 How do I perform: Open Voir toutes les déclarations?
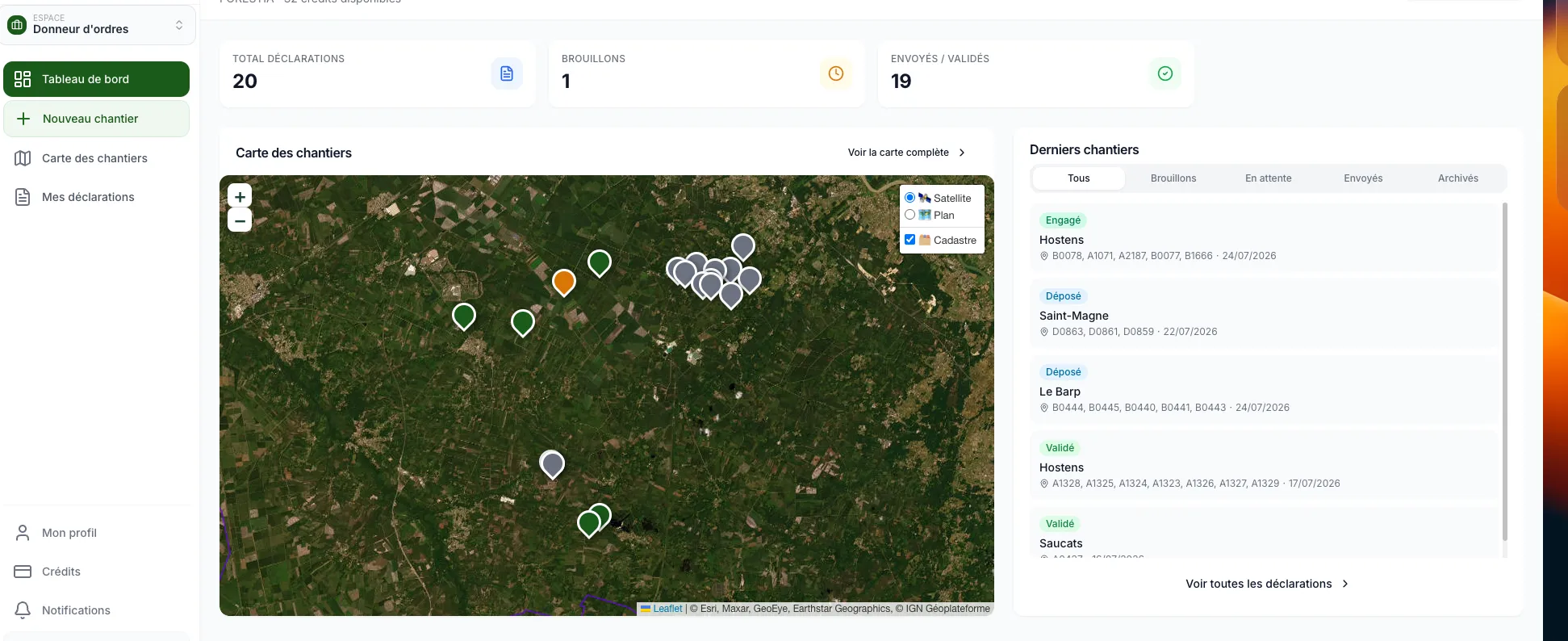coord(1267,584)
